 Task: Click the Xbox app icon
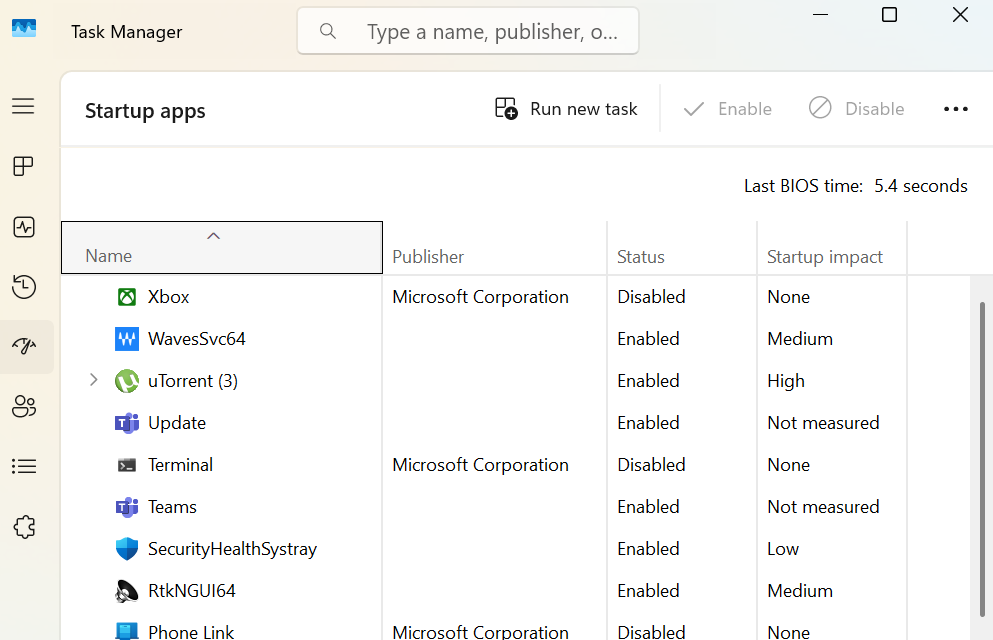point(127,296)
